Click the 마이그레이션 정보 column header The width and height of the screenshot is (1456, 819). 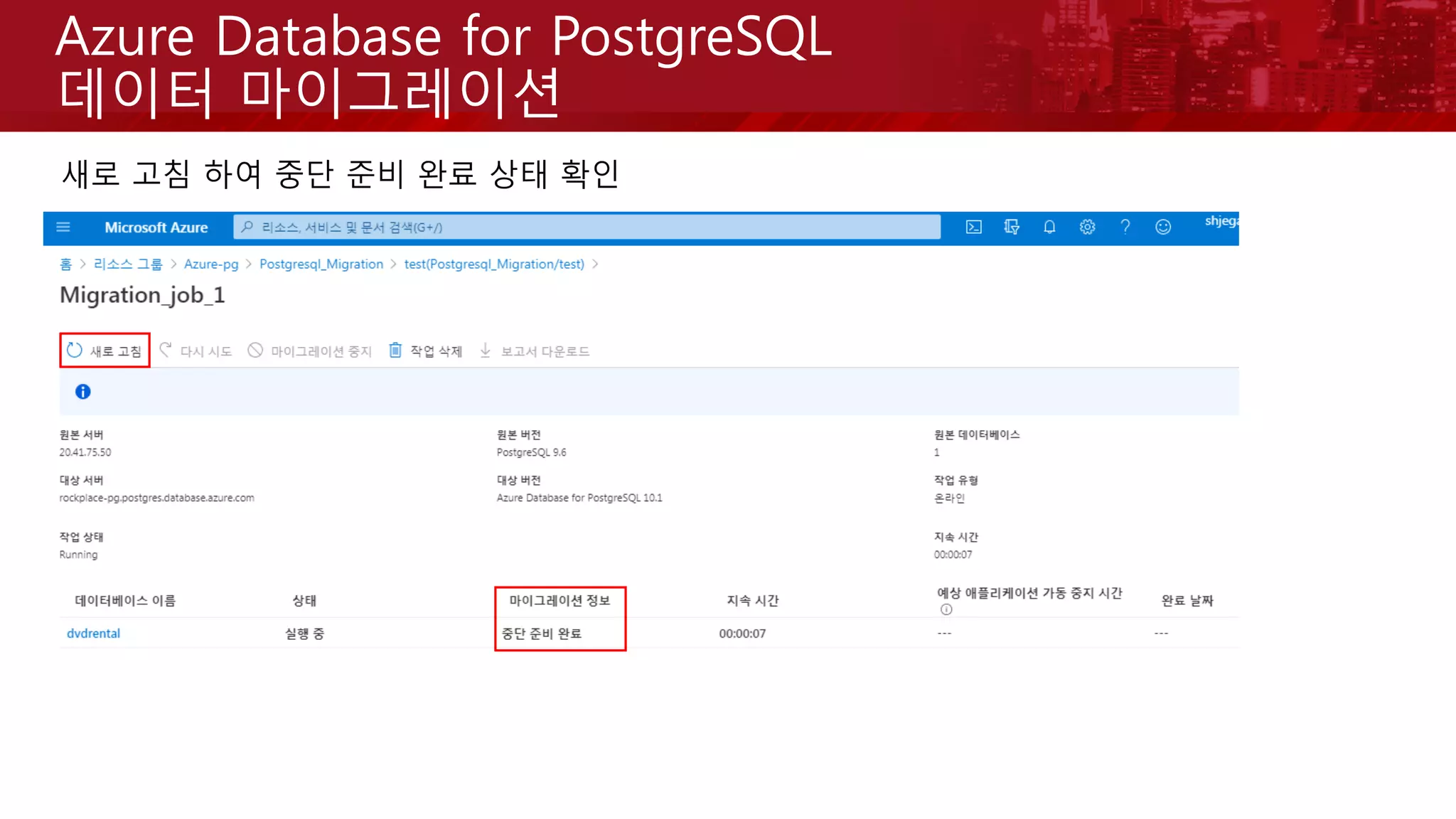click(x=560, y=601)
